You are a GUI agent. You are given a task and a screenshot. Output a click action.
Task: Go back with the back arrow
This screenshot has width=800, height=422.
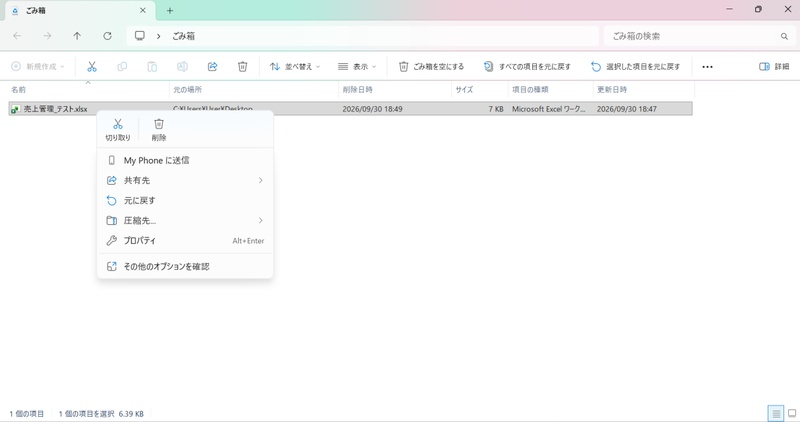click(17, 36)
